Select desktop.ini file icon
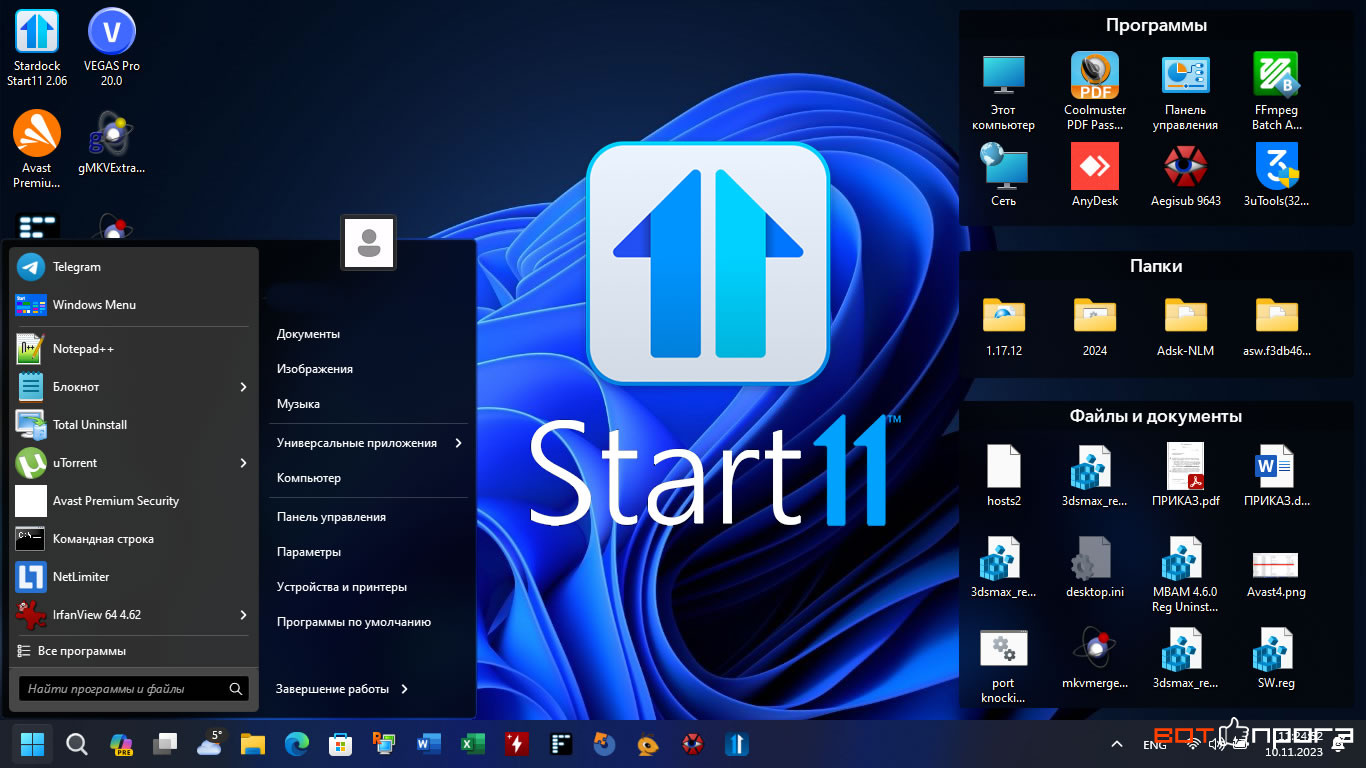 pyautogui.click(x=1094, y=567)
